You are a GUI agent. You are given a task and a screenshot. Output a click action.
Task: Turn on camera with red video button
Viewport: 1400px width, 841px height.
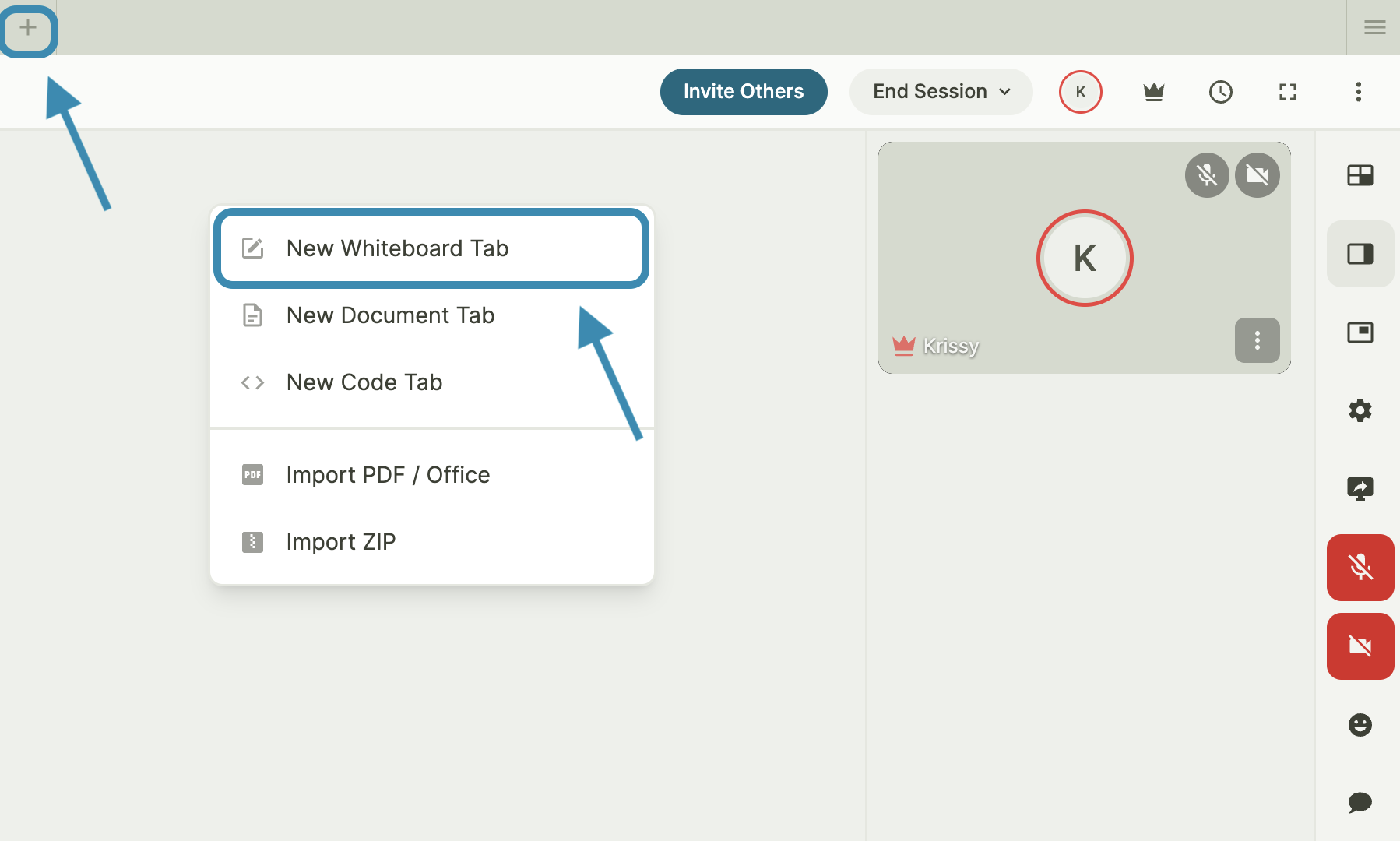click(x=1360, y=646)
